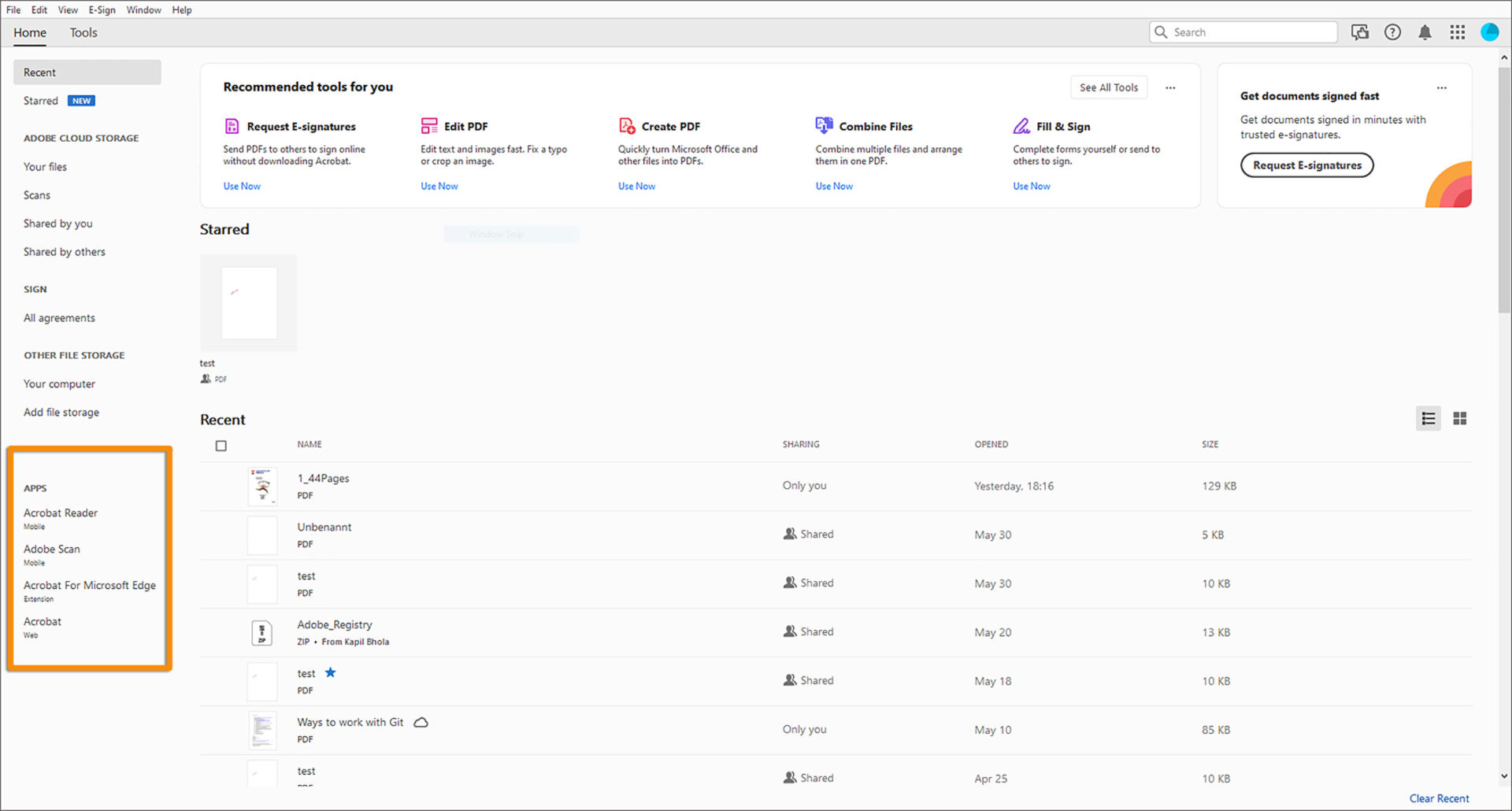
Task: Unstar the test PDF in Recent
Action: [331, 672]
